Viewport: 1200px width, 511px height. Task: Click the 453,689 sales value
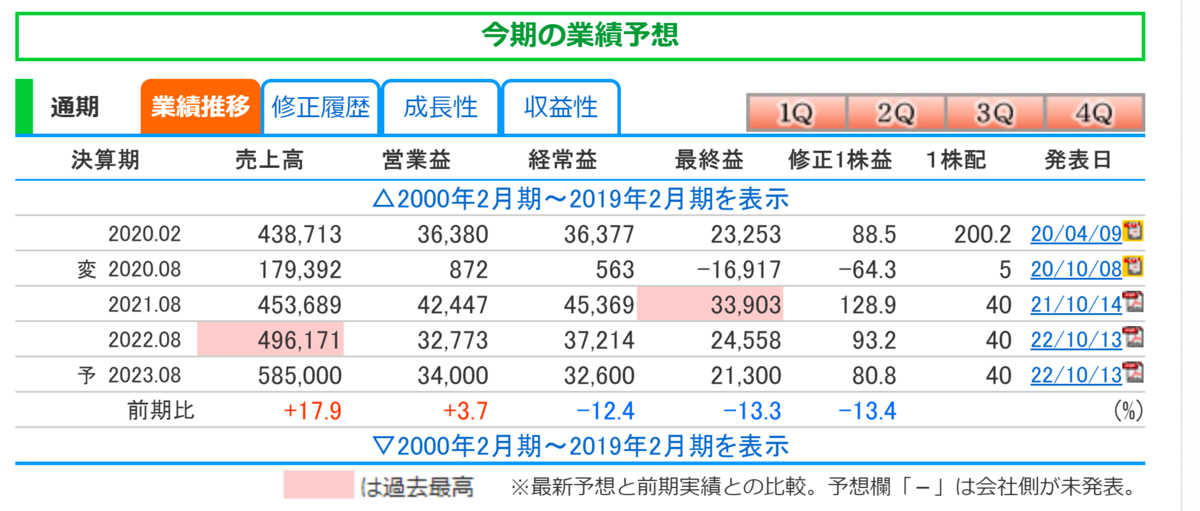click(x=298, y=305)
